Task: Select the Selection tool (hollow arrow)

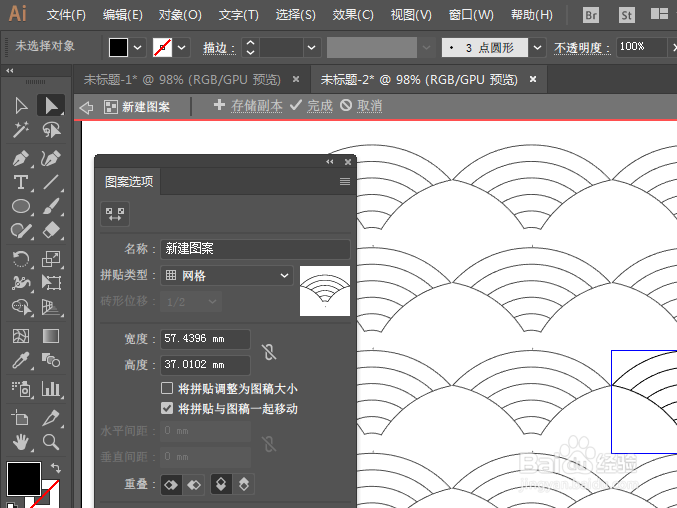Action: pyautogui.click(x=21, y=105)
